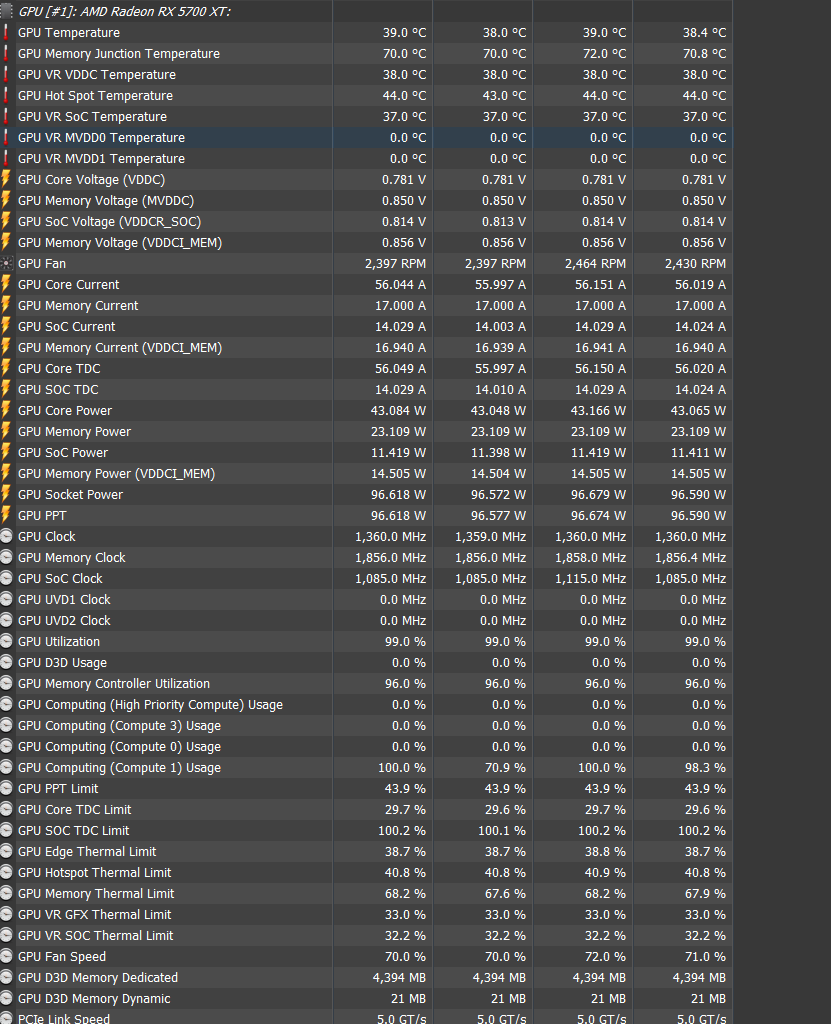Viewport: 831px width, 1024px height.
Task: Click the fan icon beside GPU Fan
Action: 6,264
